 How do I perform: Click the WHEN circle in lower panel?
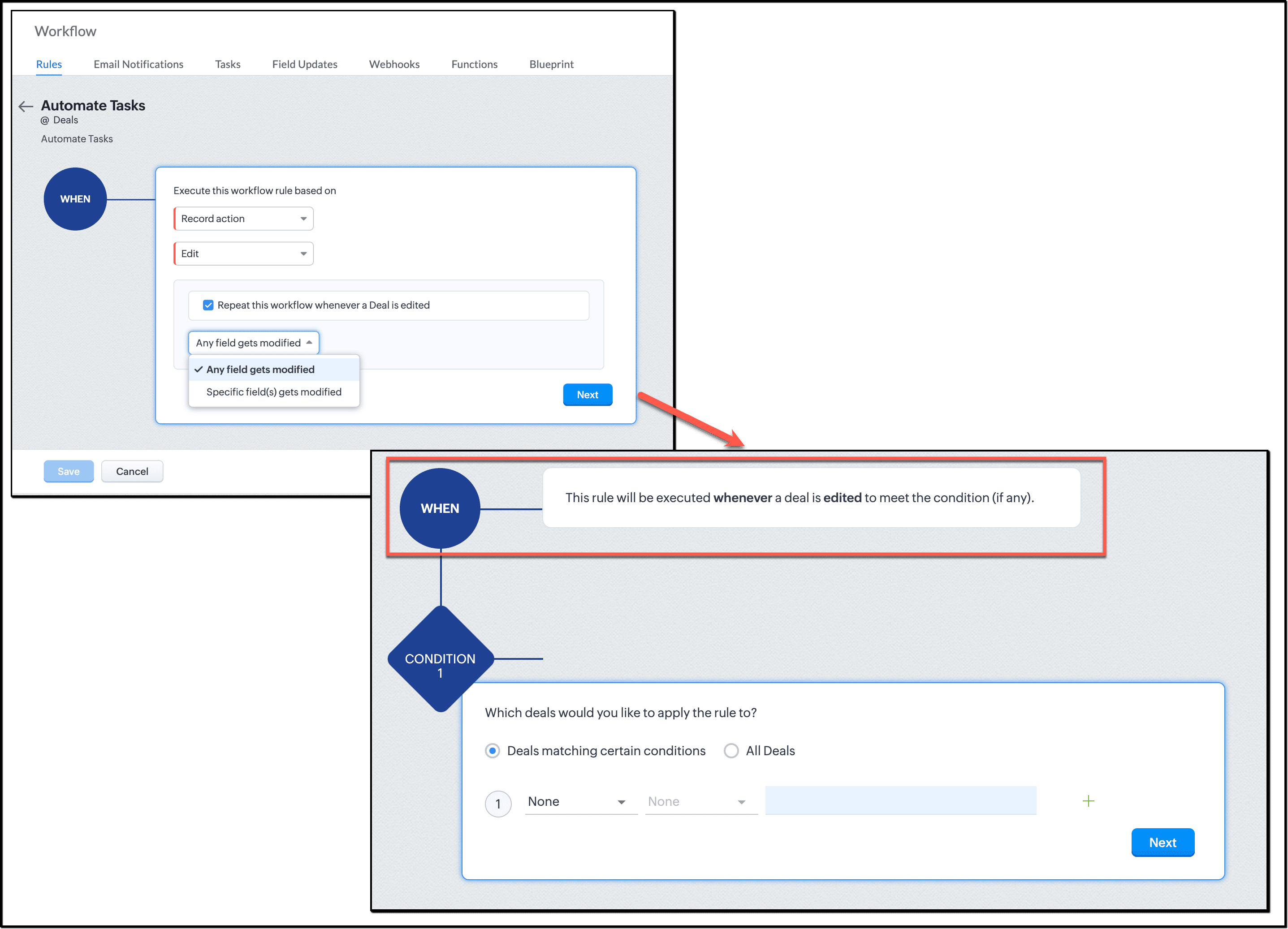(x=440, y=508)
